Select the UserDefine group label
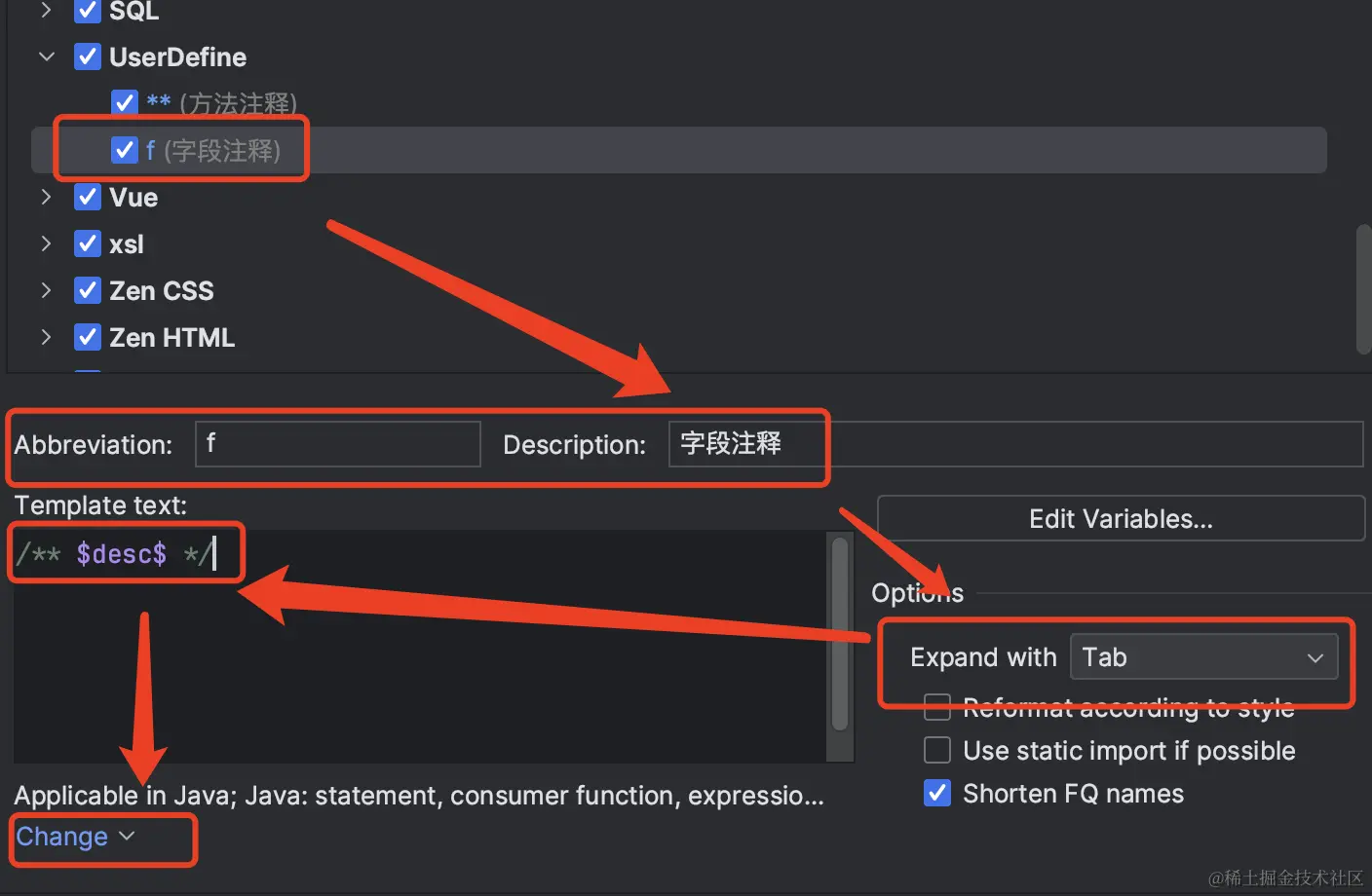This screenshot has height=896, width=1372. click(x=177, y=56)
